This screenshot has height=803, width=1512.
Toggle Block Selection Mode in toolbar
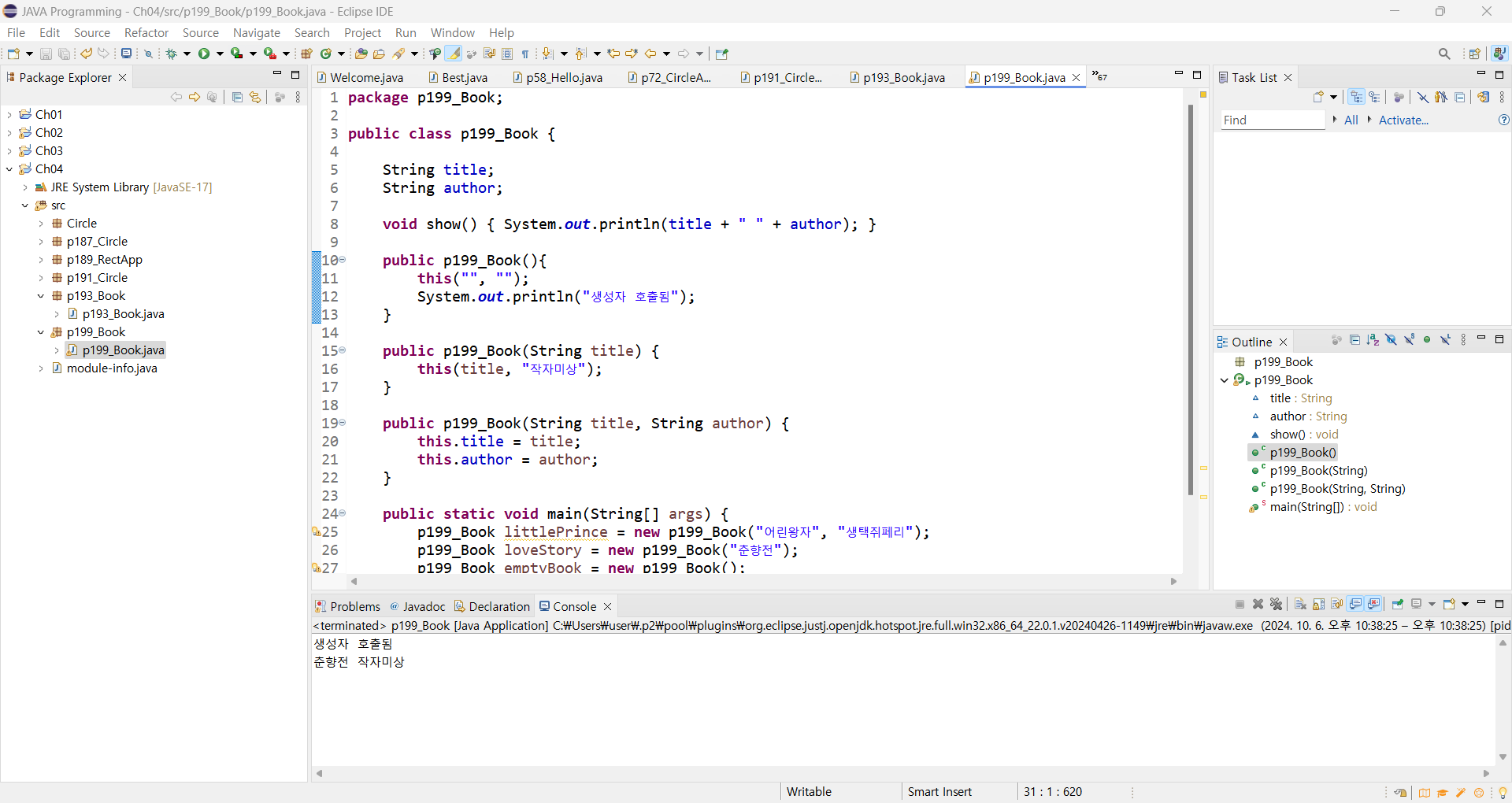click(x=507, y=54)
